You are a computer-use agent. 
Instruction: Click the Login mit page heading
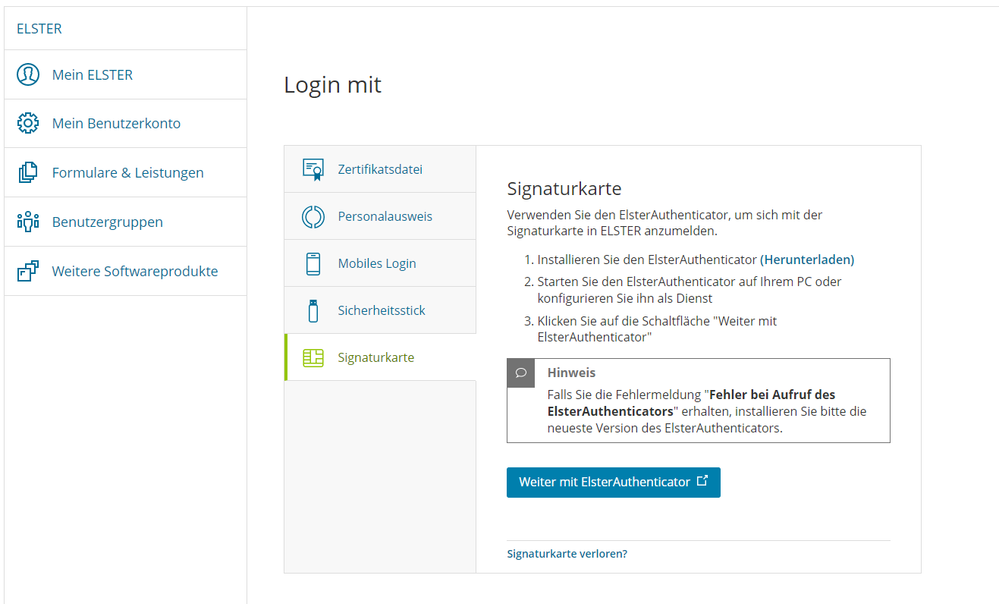(x=333, y=85)
